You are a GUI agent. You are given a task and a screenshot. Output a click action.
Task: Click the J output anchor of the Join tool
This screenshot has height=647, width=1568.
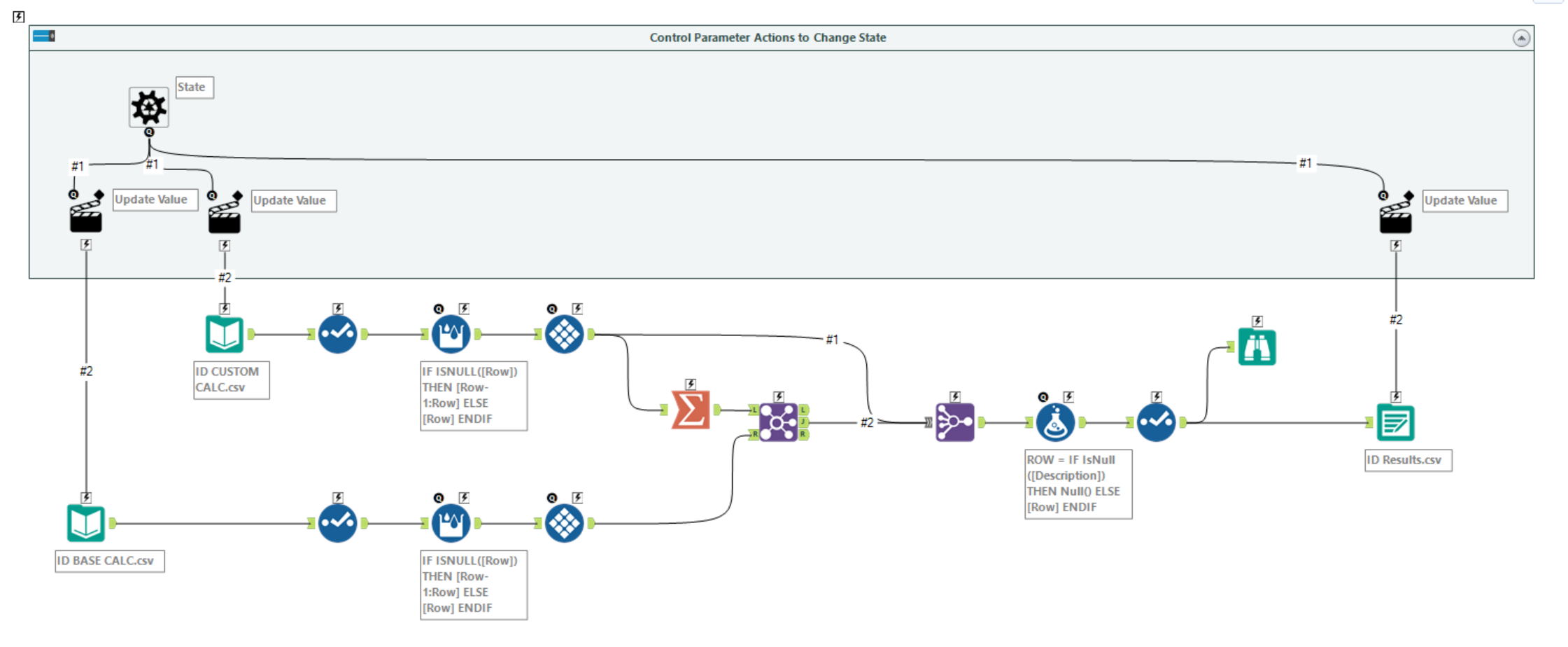(803, 422)
